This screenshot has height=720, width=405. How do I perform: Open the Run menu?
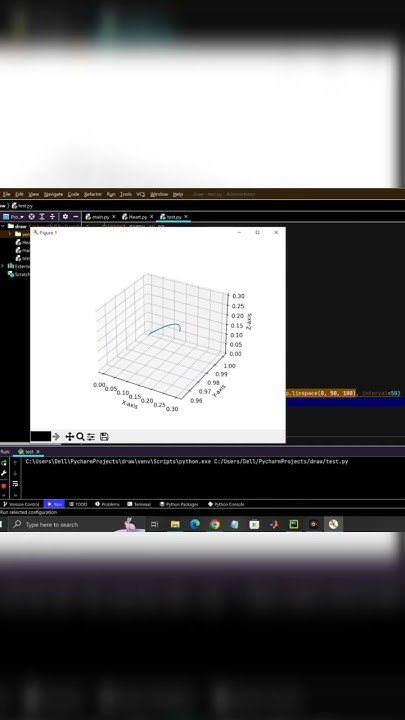click(x=111, y=194)
